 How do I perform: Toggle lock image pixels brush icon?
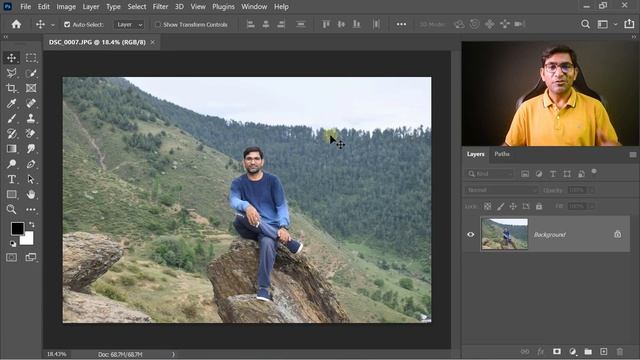pyautogui.click(x=500, y=207)
